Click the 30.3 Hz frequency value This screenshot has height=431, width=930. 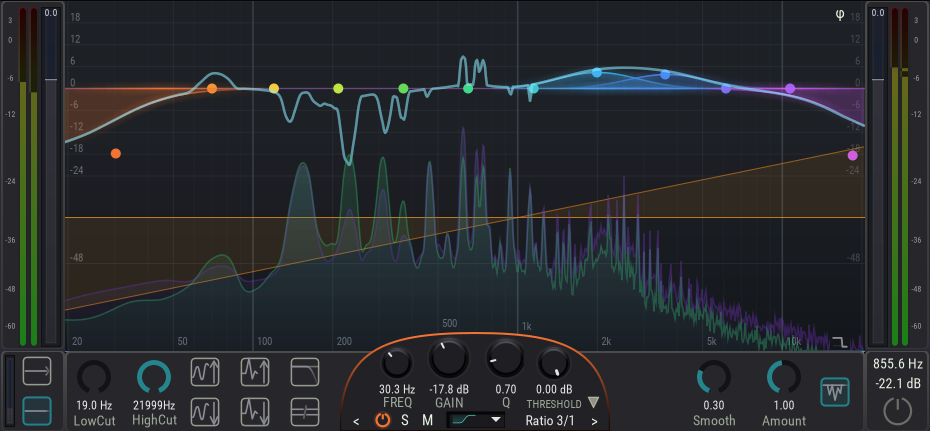tap(397, 390)
